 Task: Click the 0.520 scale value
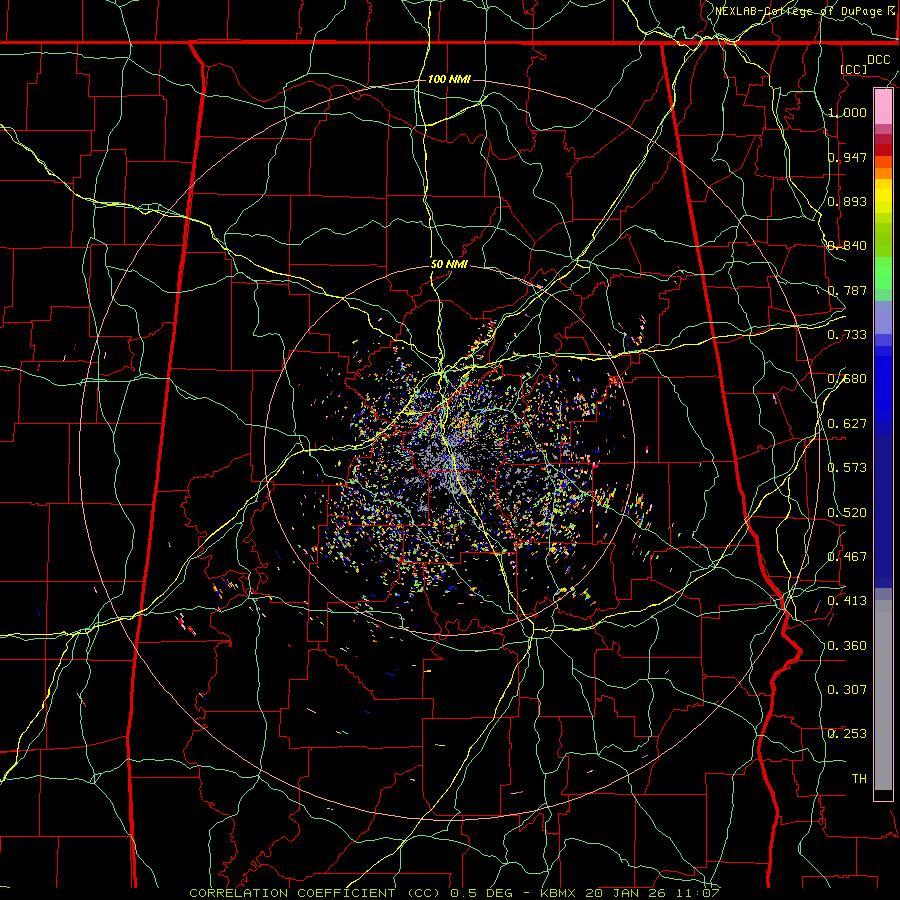pyautogui.click(x=847, y=513)
